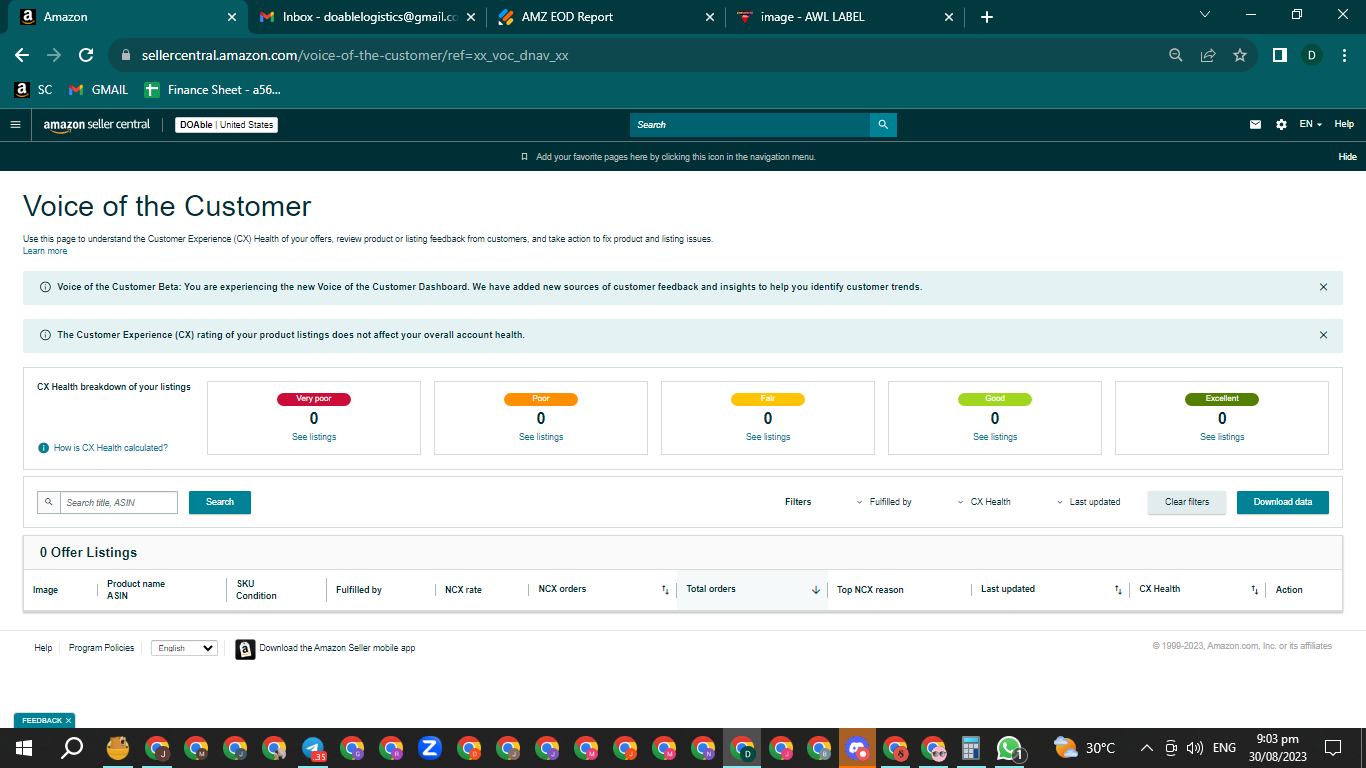
Task: See listings under Very poor
Action: (x=314, y=437)
